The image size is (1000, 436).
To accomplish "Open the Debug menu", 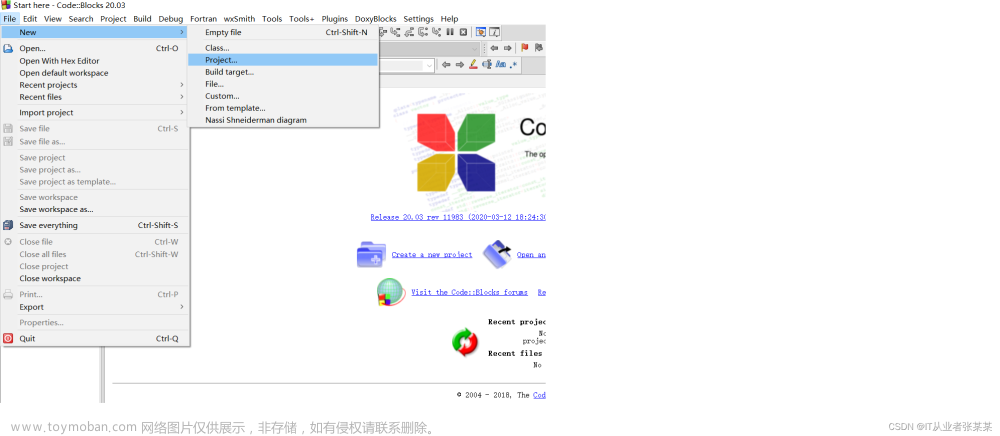I will point(171,18).
